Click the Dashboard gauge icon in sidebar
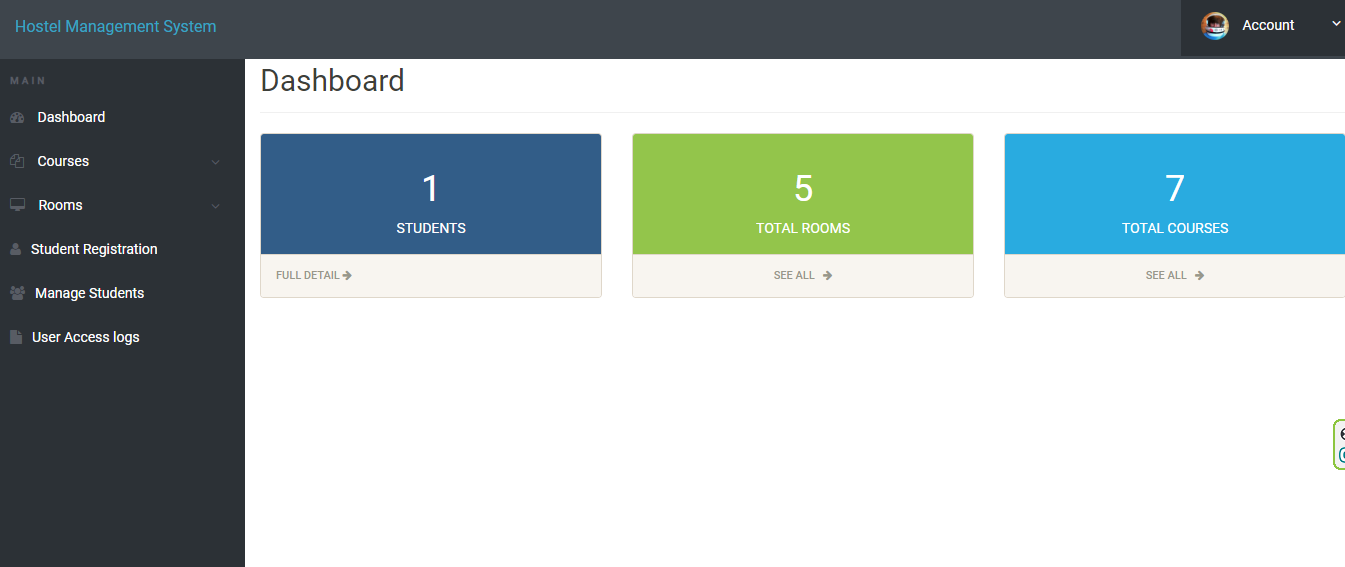Image resolution: width=1345 pixels, height=567 pixels. tap(17, 117)
